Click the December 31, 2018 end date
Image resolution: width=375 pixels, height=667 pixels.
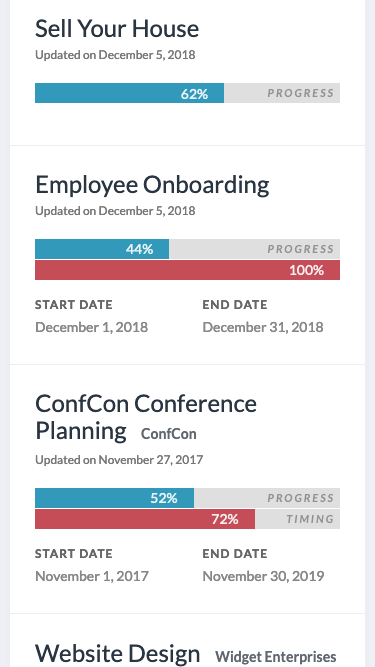pyautogui.click(x=263, y=327)
